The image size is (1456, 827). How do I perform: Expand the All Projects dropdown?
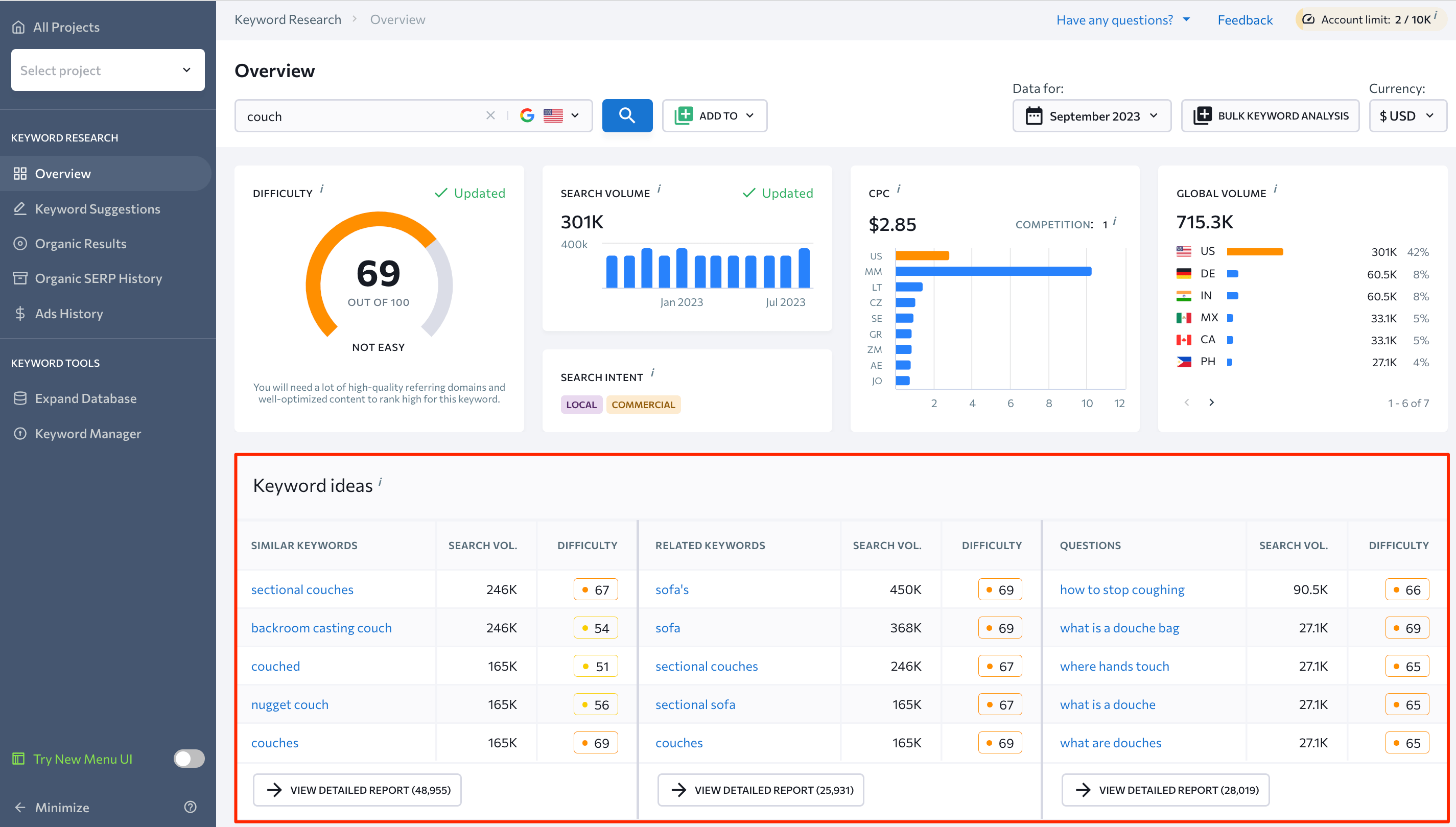[104, 69]
